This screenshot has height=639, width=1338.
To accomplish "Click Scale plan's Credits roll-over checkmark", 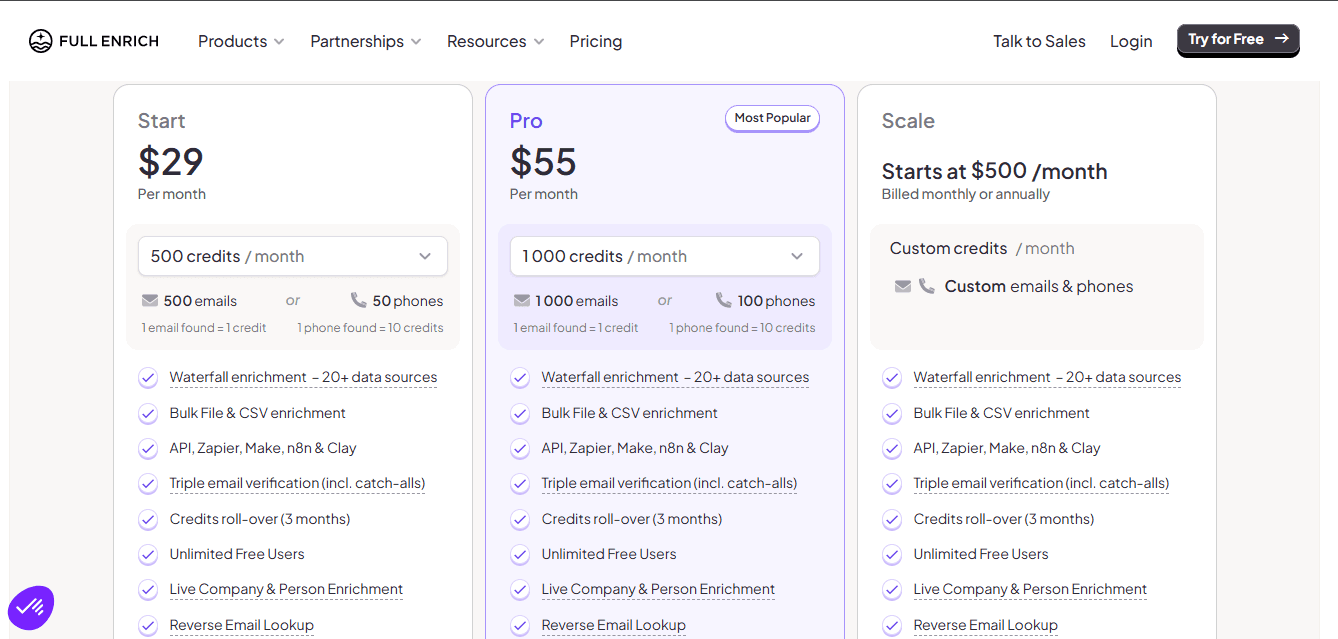I will click(892, 519).
